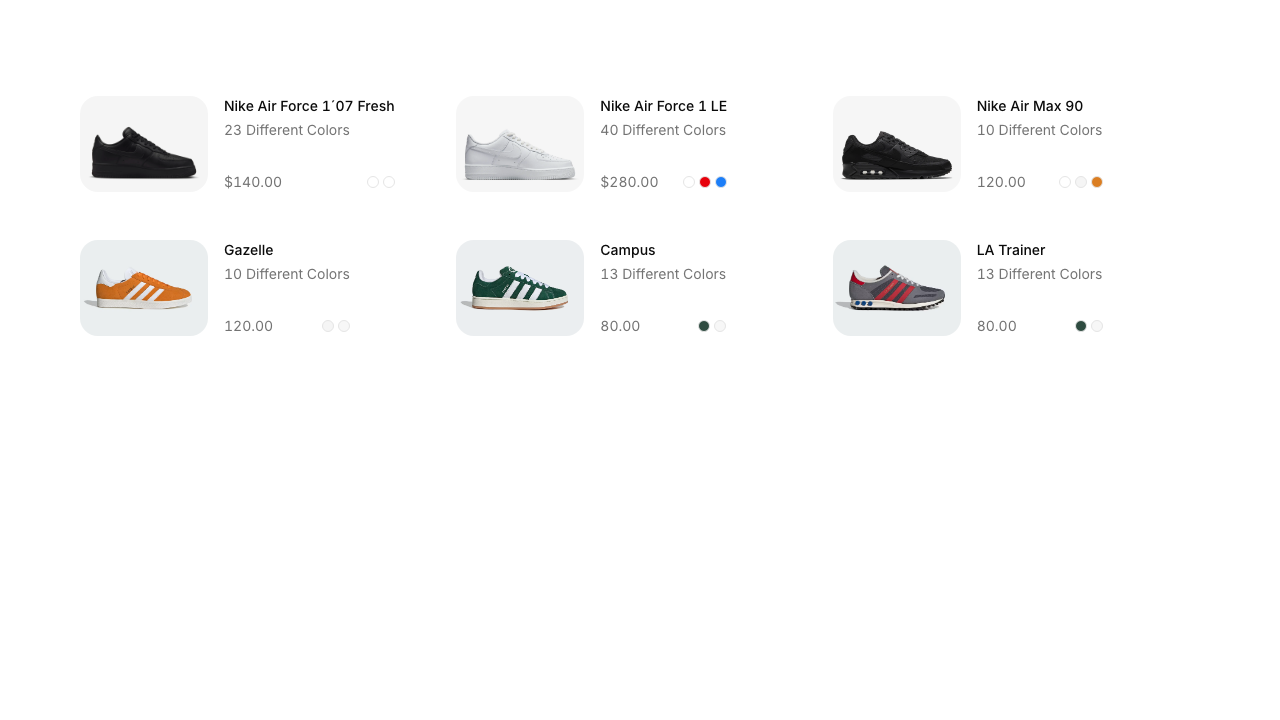Choose the orange swatch for Nike Air Max 90
1280x720 pixels.
1097,182
